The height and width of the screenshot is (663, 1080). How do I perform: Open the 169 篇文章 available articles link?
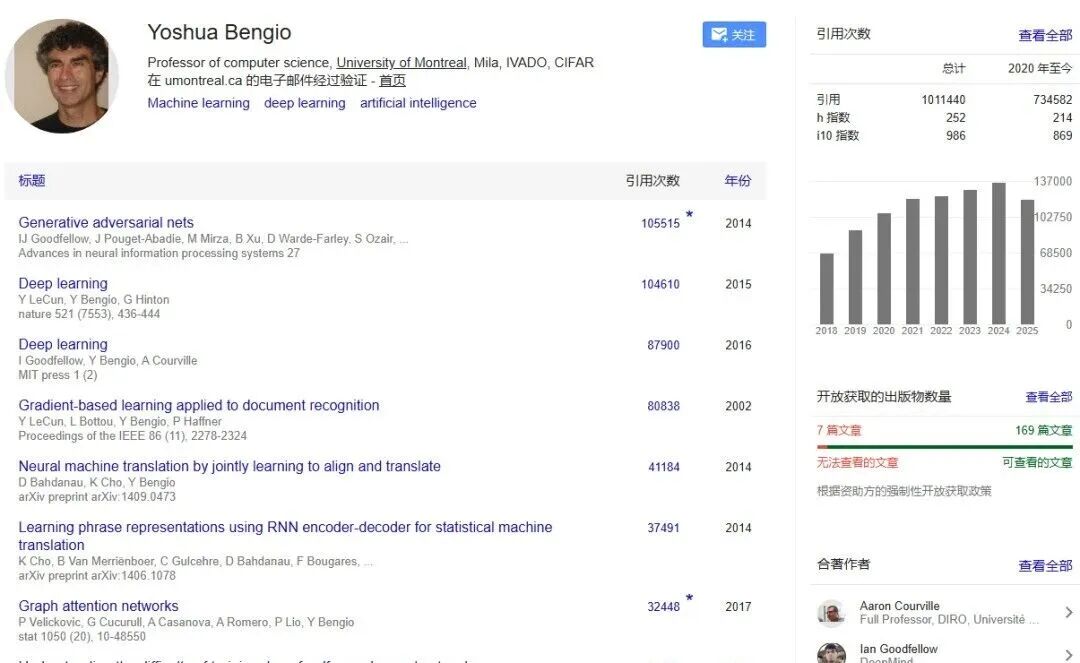tap(1043, 430)
